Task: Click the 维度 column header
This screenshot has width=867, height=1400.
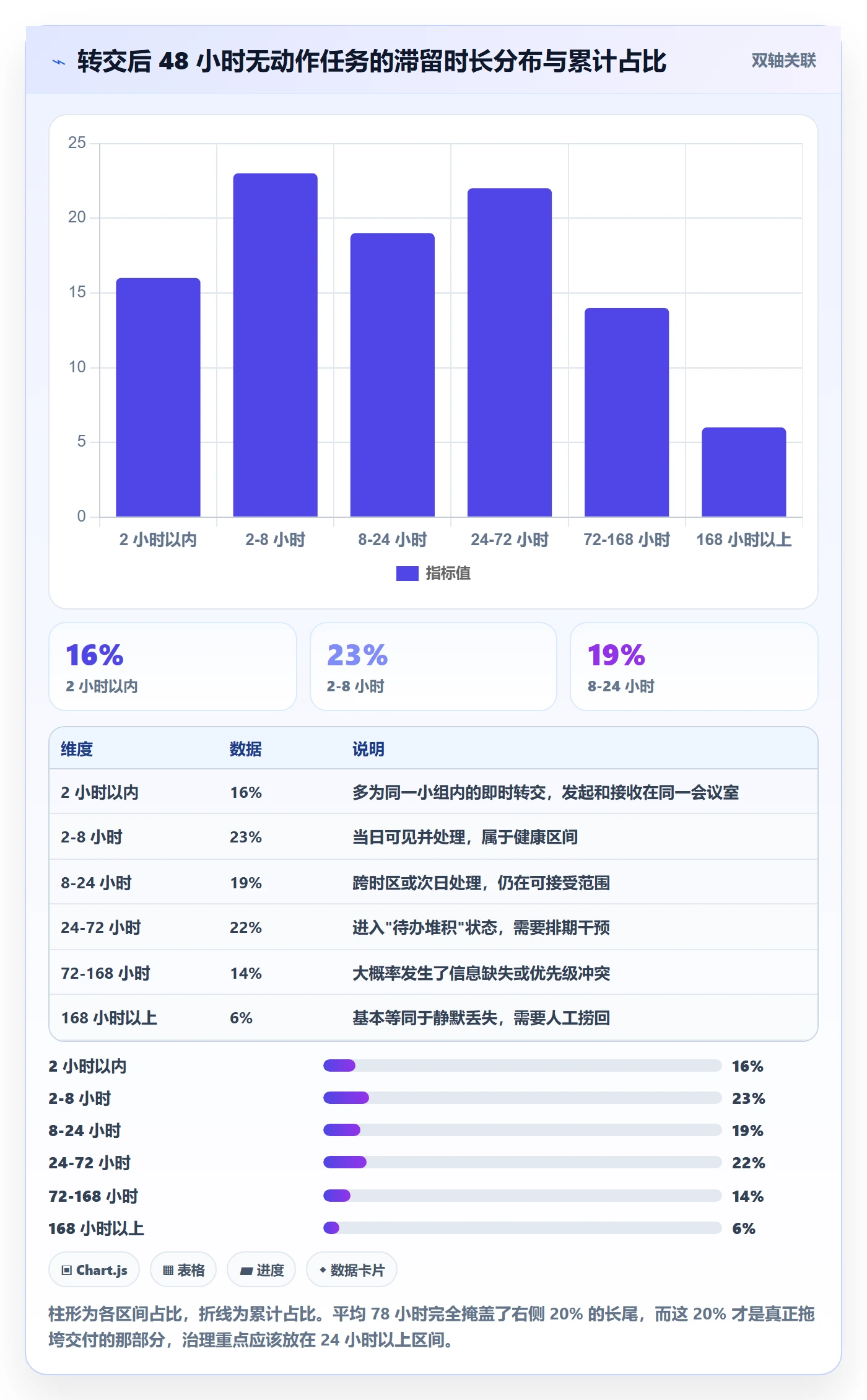Action: [x=77, y=749]
